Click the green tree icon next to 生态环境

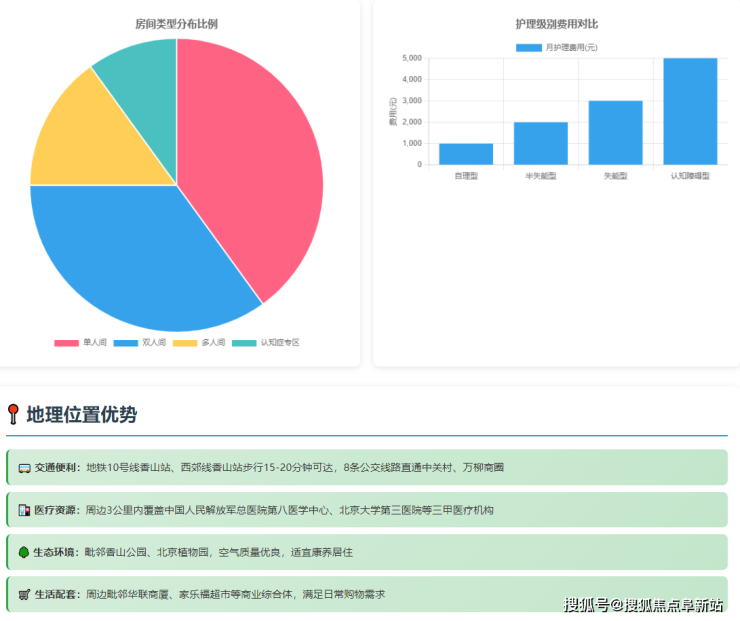24,552
